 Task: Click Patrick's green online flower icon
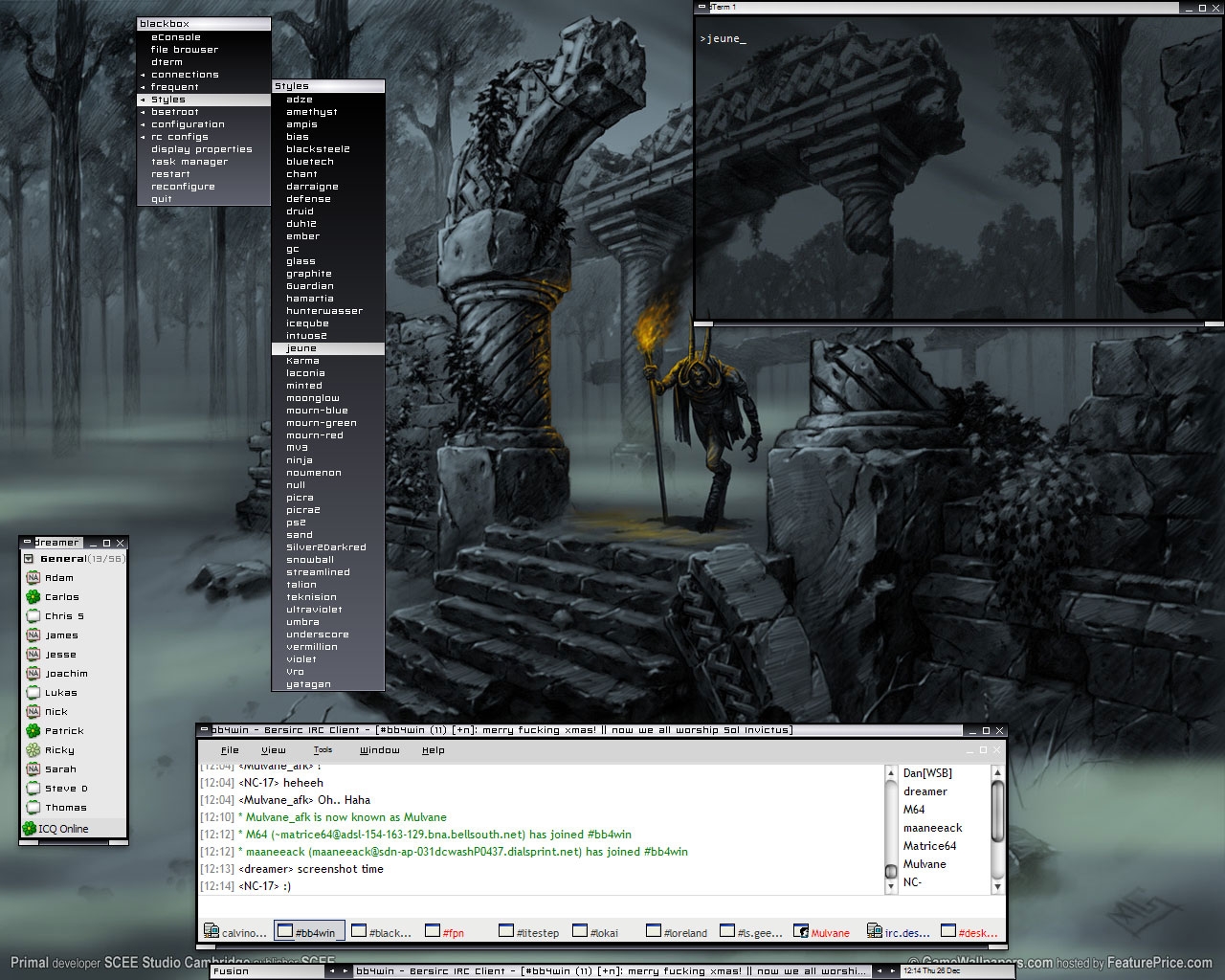pyautogui.click(x=33, y=731)
